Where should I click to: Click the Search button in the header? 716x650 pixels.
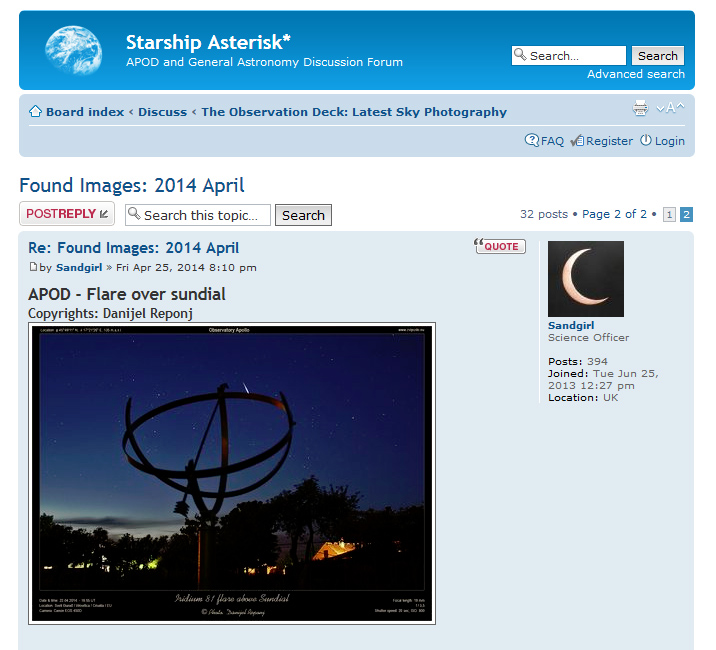[658, 56]
